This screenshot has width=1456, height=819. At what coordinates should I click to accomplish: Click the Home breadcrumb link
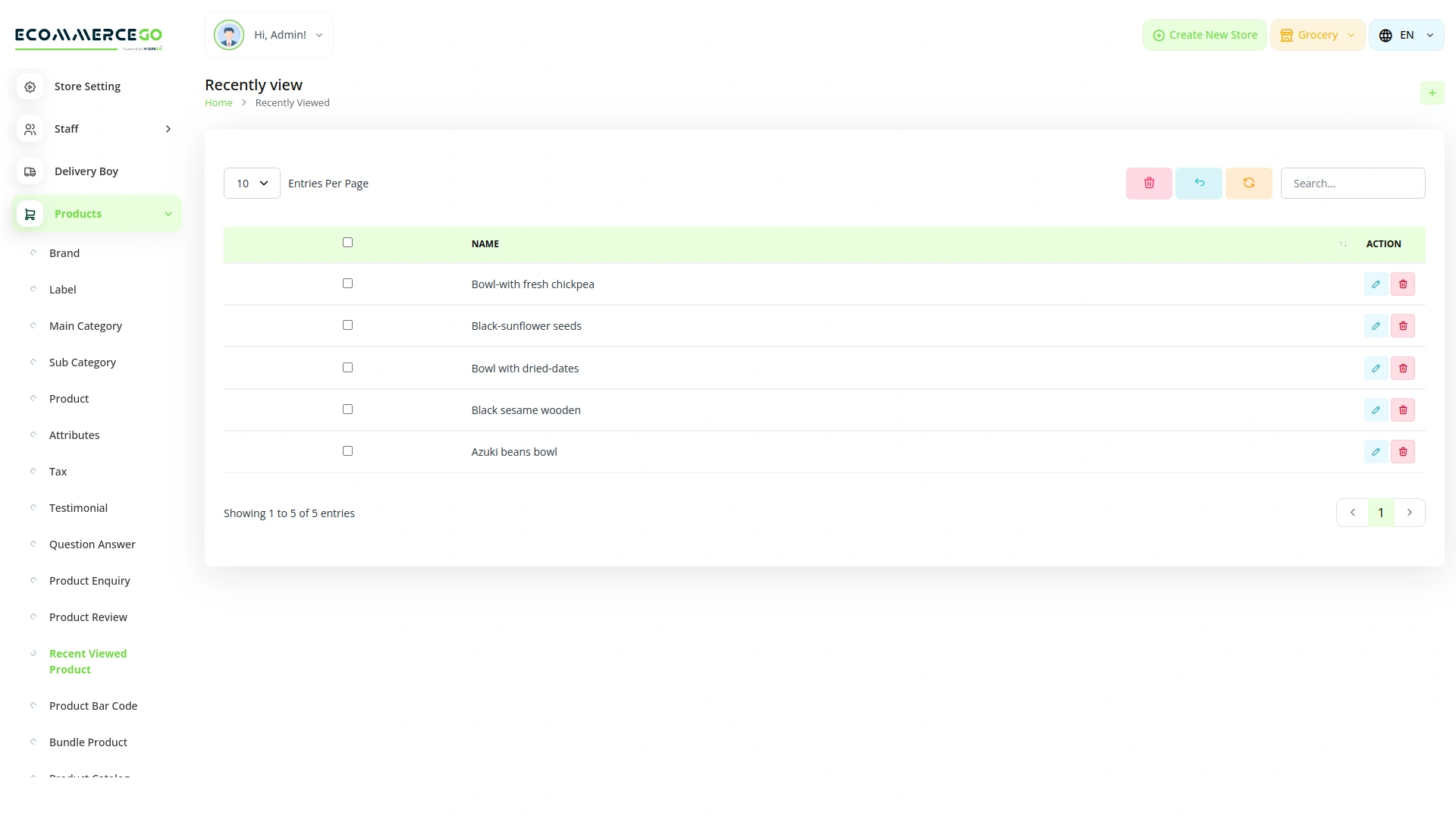[218, 102]
